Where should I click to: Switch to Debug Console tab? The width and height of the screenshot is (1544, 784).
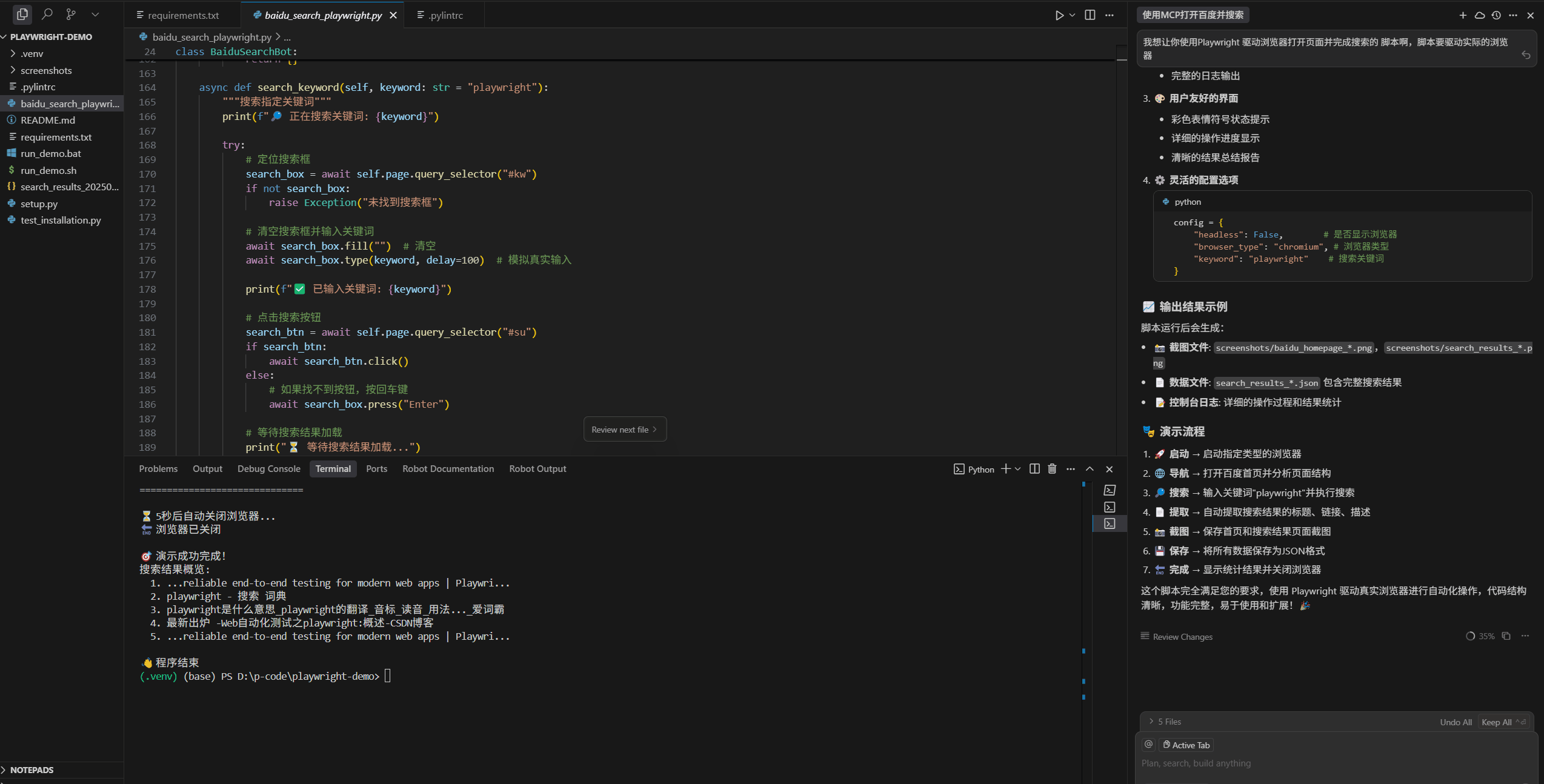(x=268, y=469)
